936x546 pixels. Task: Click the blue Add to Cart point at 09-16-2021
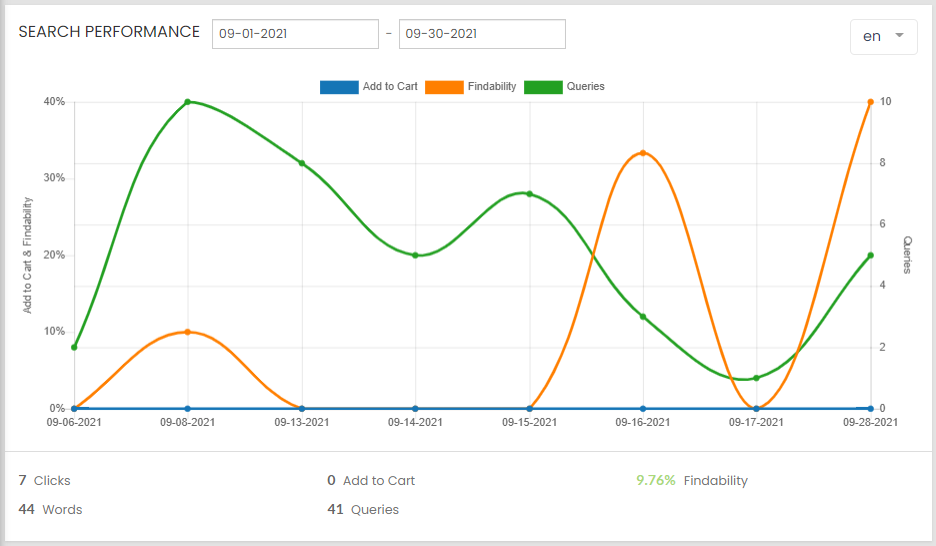tap(643, 409)
